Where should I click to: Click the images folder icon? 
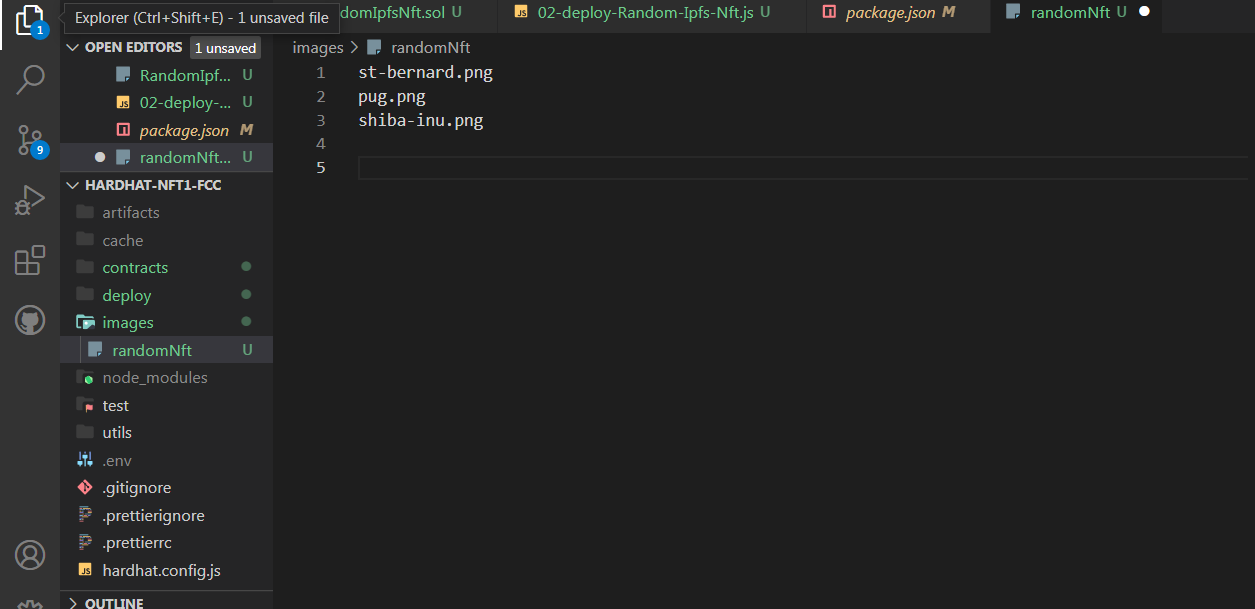pos(85,323)
